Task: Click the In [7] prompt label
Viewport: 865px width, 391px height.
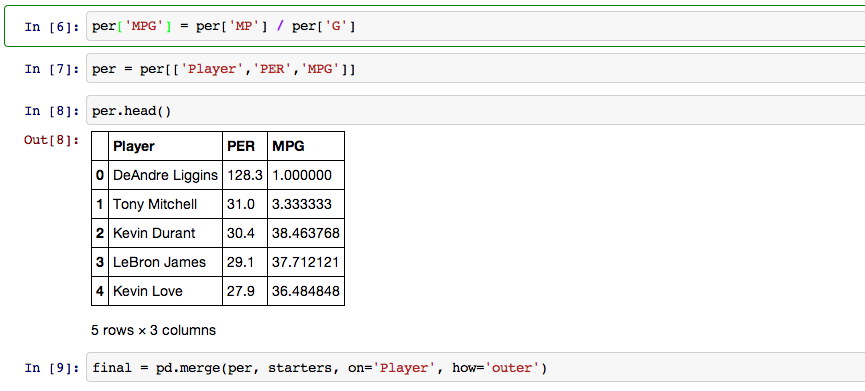Action: pyautogui.click(x=52, y=69)
